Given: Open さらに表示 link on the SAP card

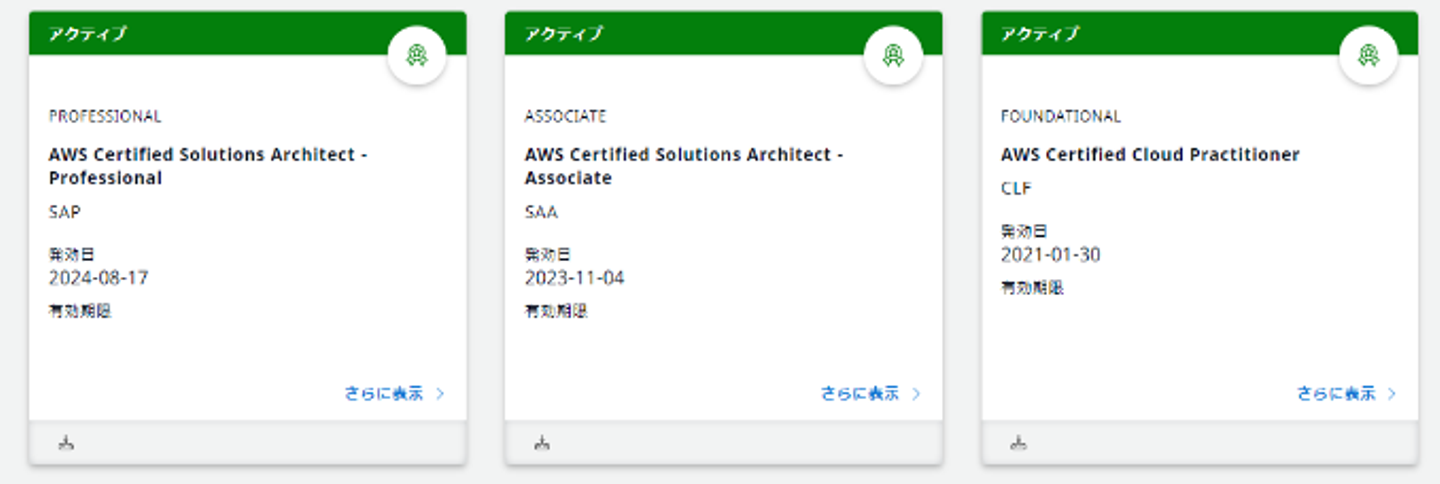Looking at the screenshot, I should point(384,394).
